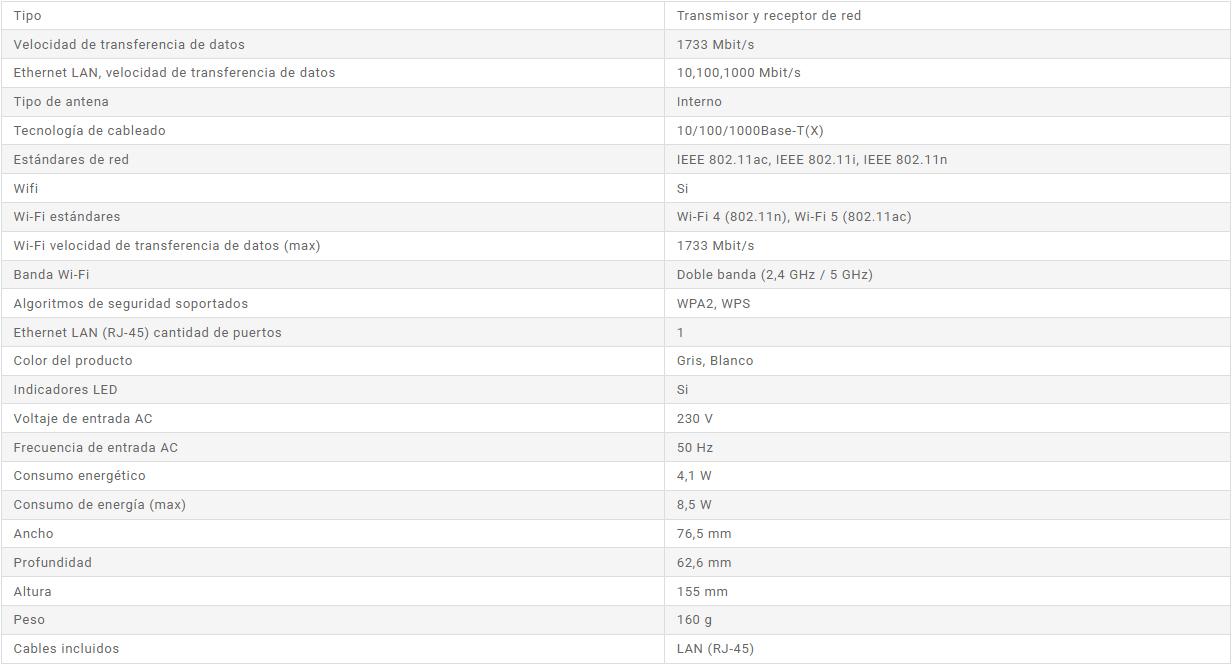Click the WPA2, WPS security value

(713, 304)
